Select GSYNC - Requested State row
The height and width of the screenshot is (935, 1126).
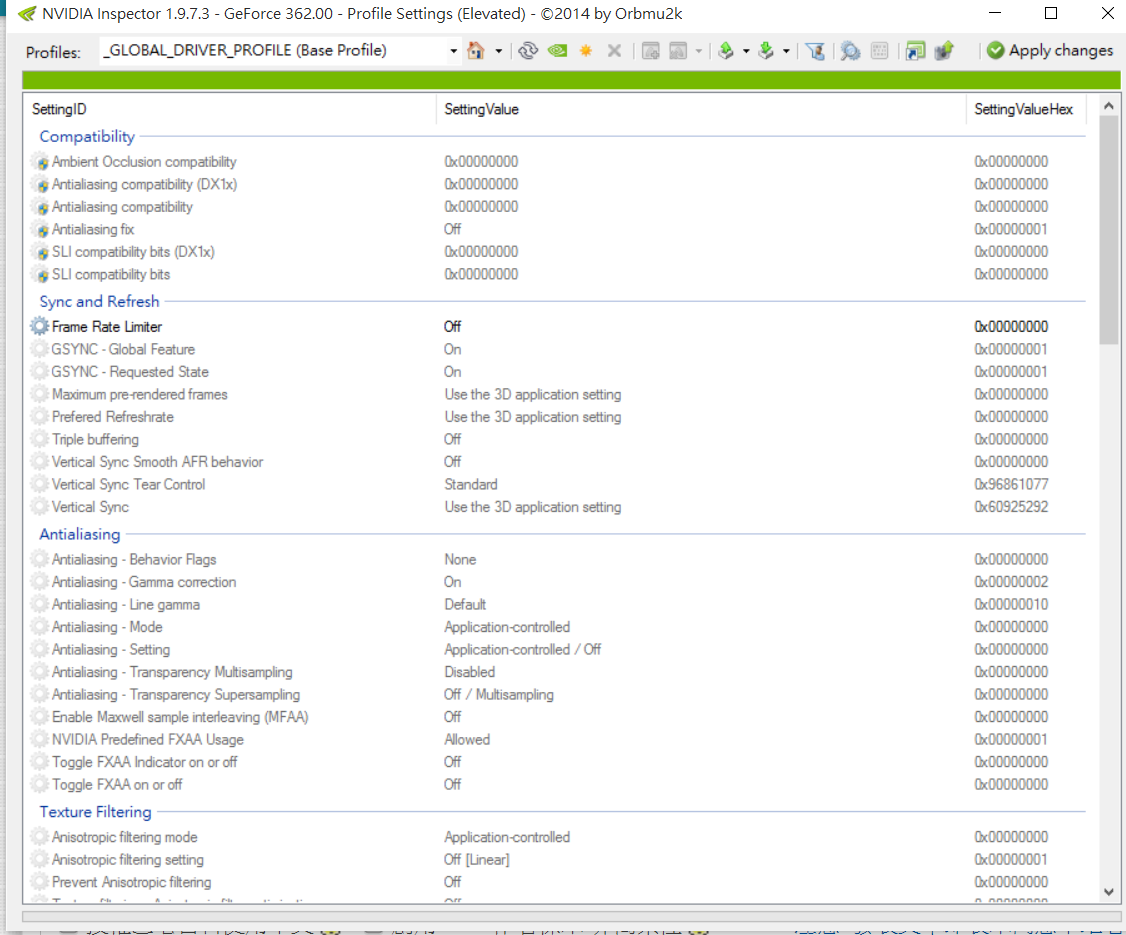(557, 372)
